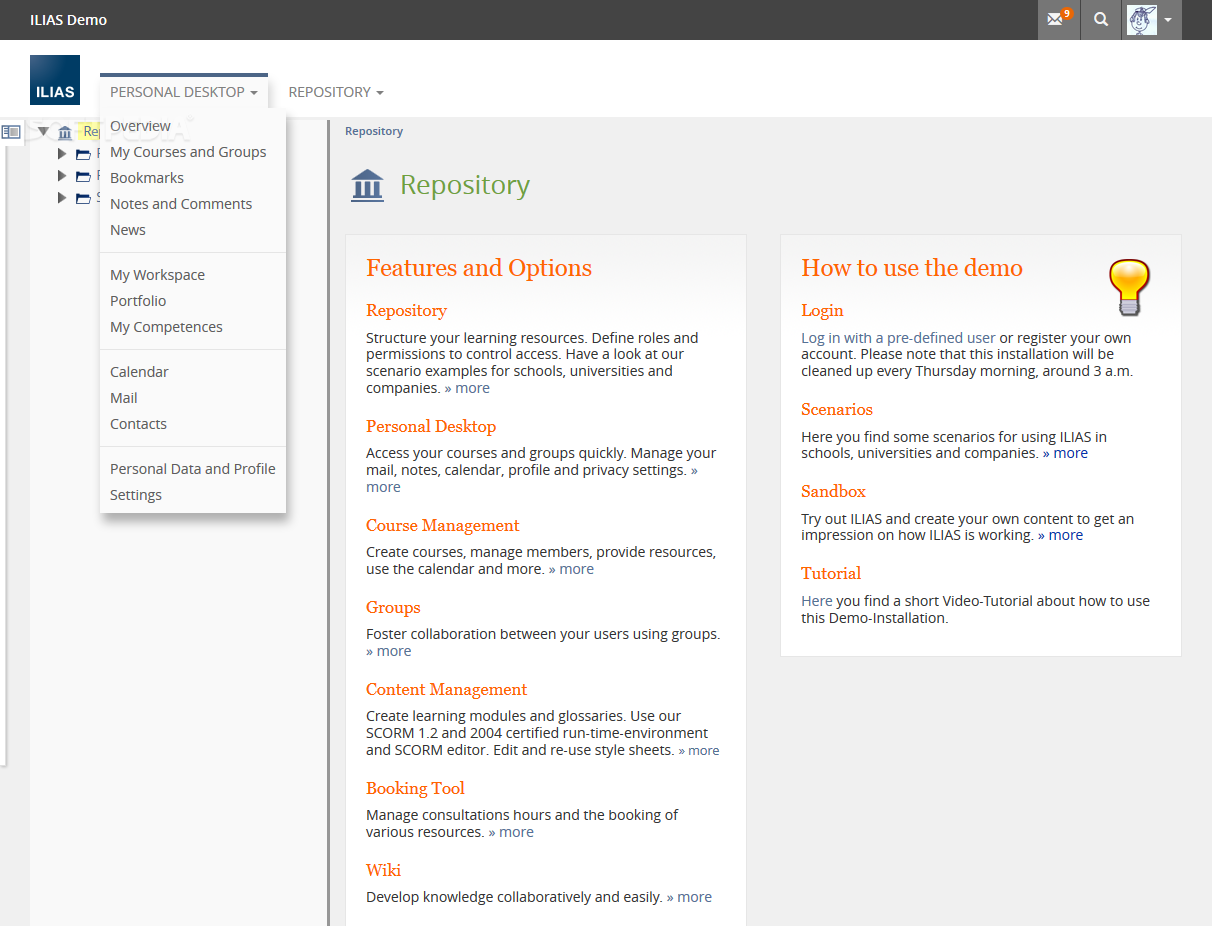Toggle the repository tree view icon
Viewport: 1212px width, 926px height.
coord(11,132)
